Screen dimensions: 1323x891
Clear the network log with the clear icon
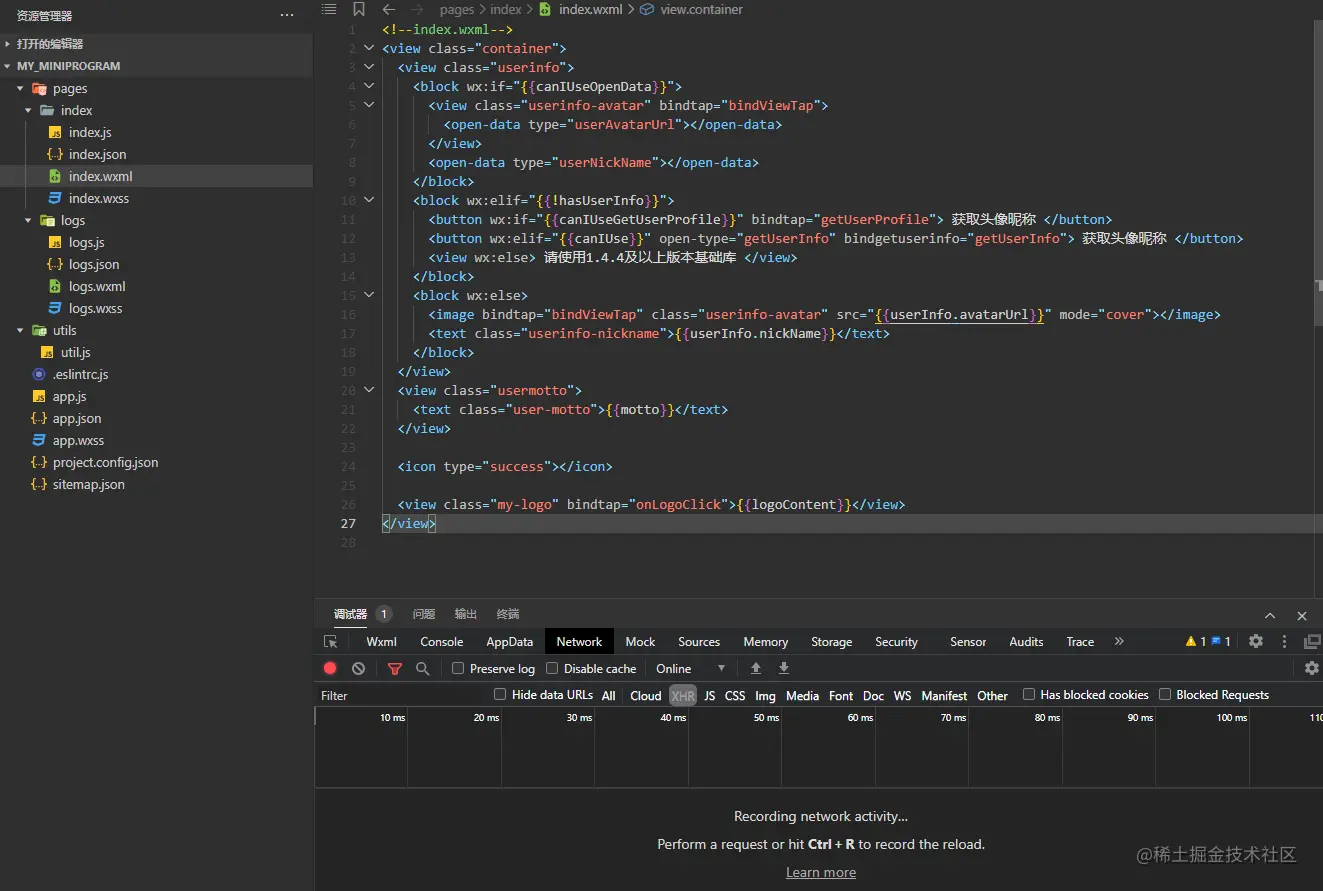[358, 668]
